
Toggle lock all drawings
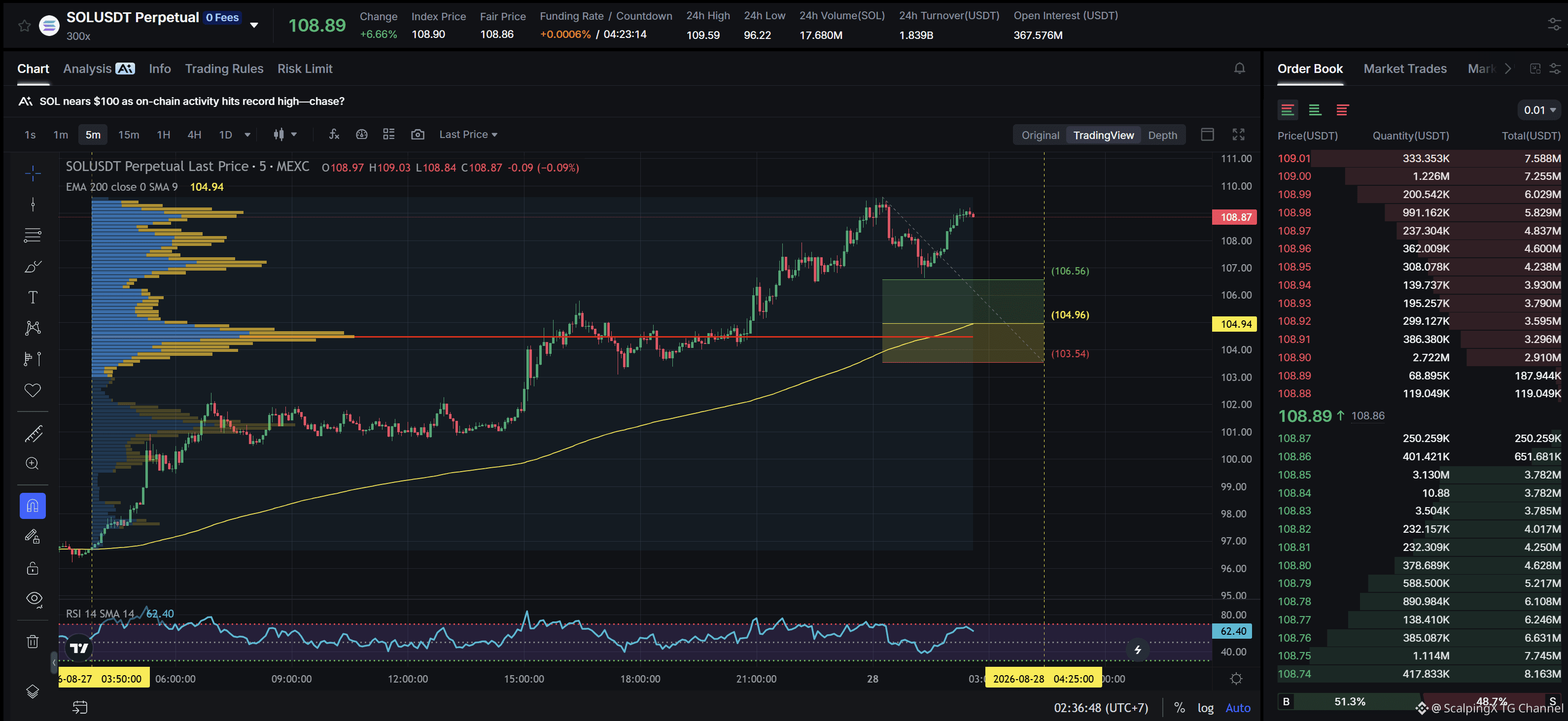(x=33, y=568)
